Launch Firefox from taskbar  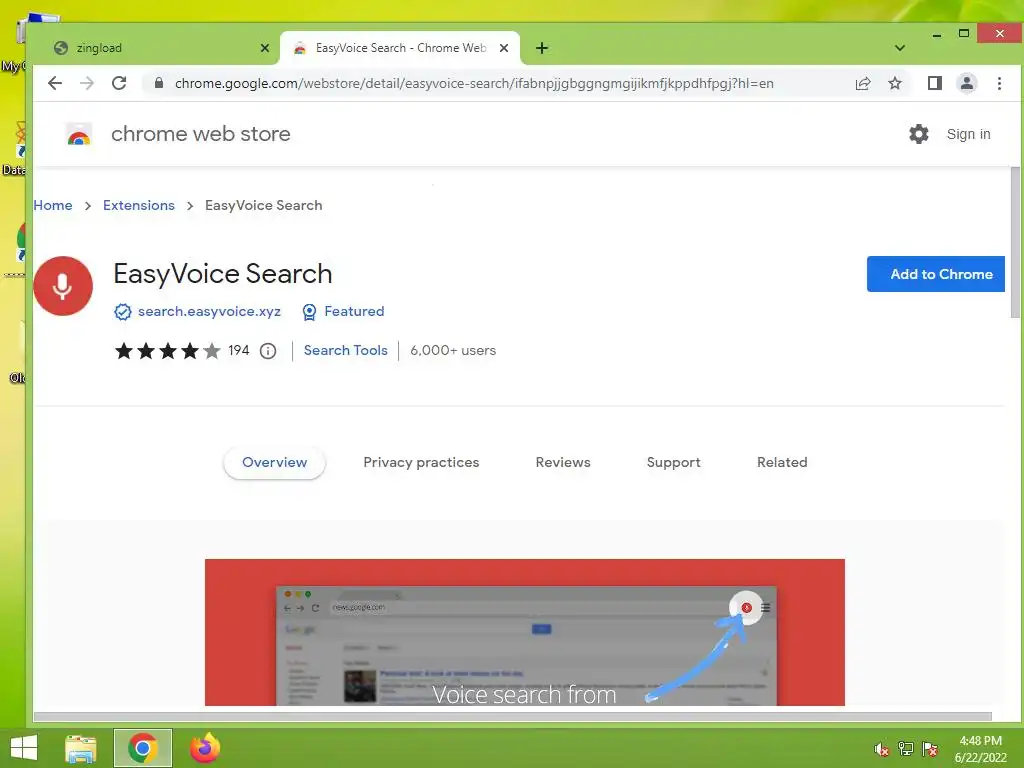[204, 748]
